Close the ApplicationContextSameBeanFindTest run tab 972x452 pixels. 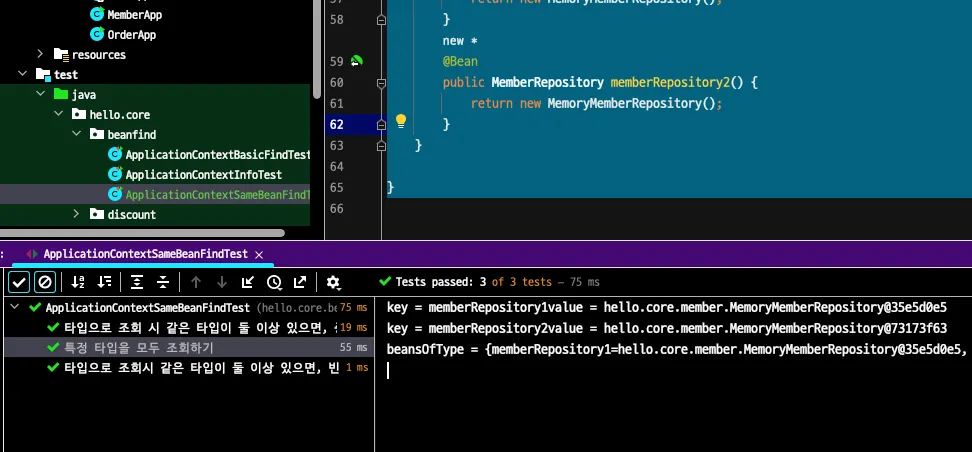[259, 254]
